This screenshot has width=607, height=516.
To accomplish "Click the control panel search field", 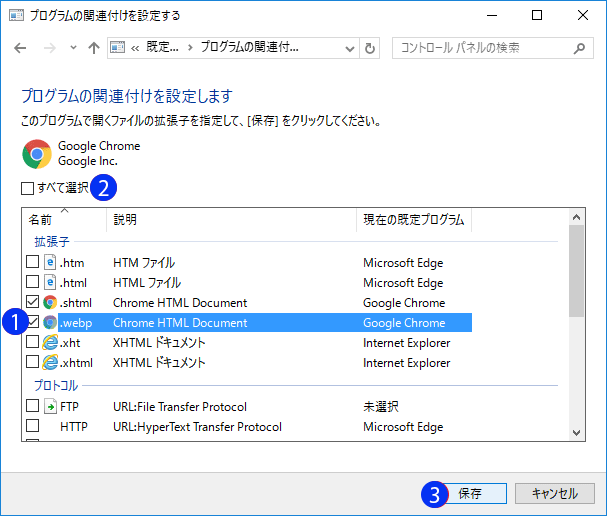I will point(492,48).
